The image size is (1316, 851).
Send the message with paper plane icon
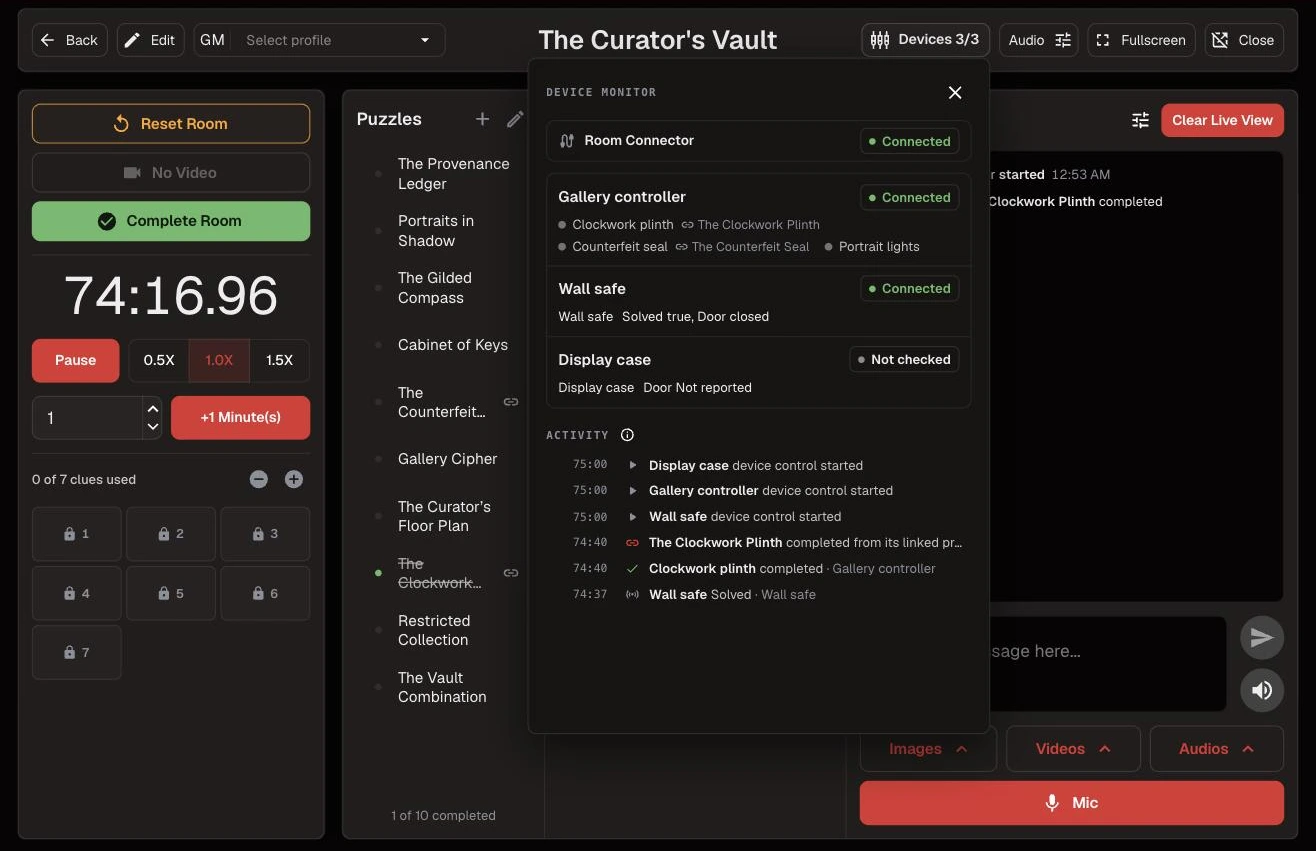click(x=1262, y=638)
